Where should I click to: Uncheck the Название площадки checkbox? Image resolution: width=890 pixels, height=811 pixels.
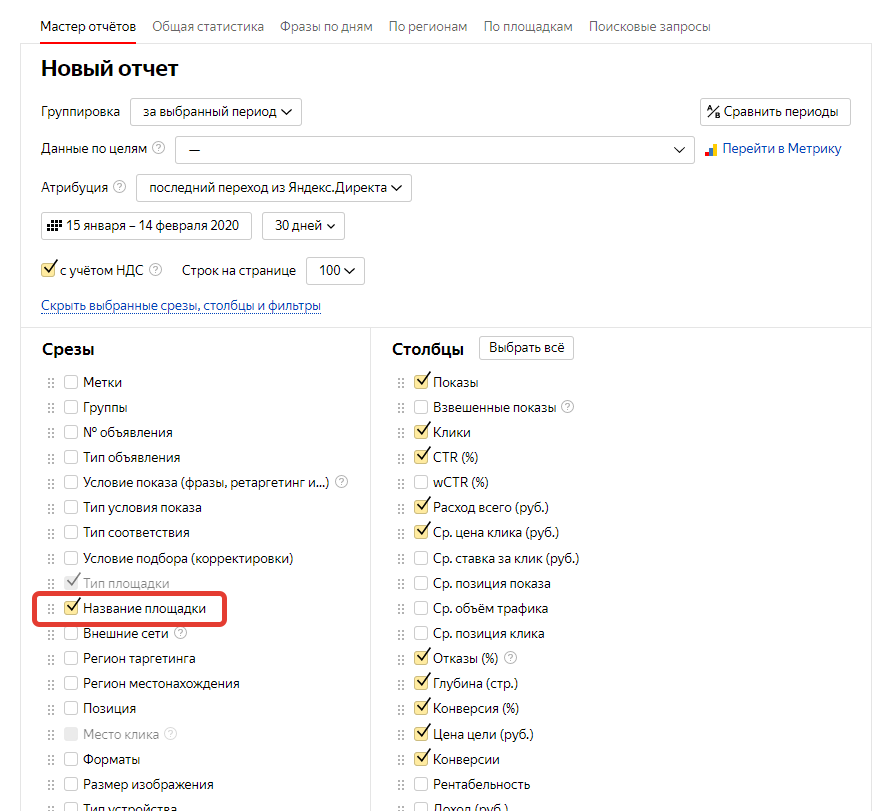[x=71, y=607]
